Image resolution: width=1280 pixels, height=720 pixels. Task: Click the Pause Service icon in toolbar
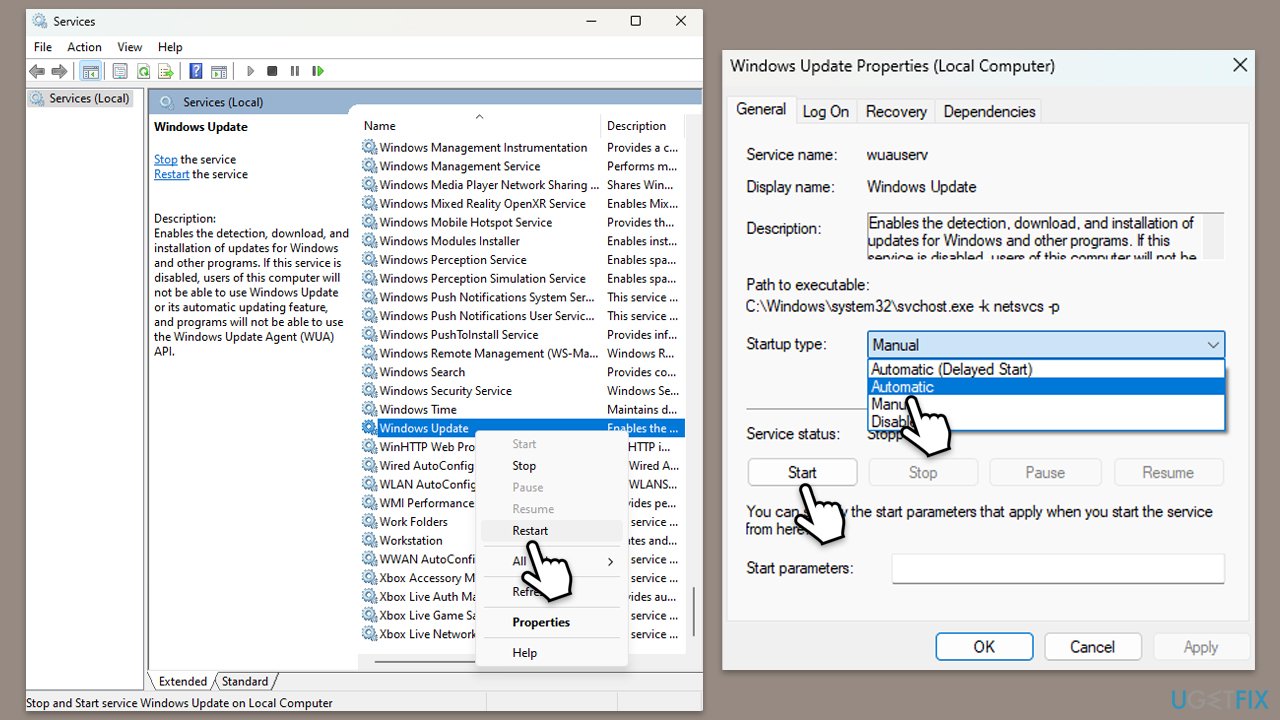pos(294,71)
